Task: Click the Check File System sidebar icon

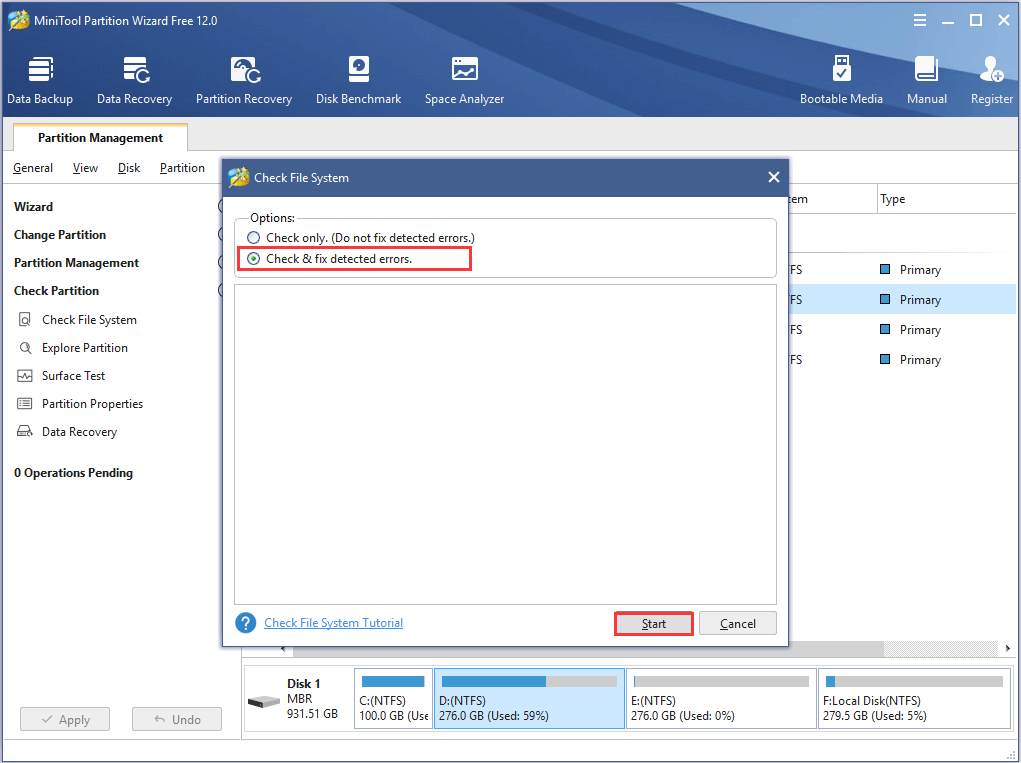Action: (x=25, y=320)
